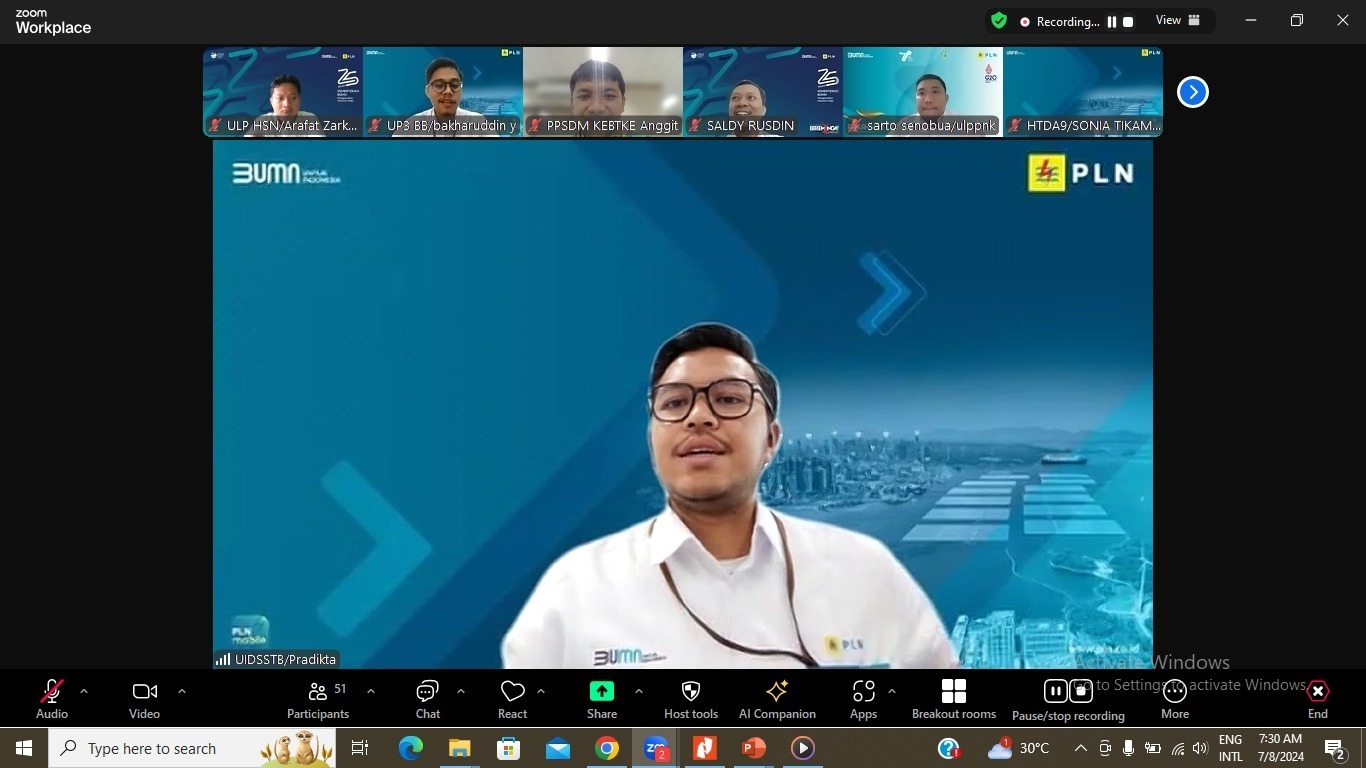Toggle the Video camera button
This screenshot has height=768, width=1366.
(x=144, y=698)
